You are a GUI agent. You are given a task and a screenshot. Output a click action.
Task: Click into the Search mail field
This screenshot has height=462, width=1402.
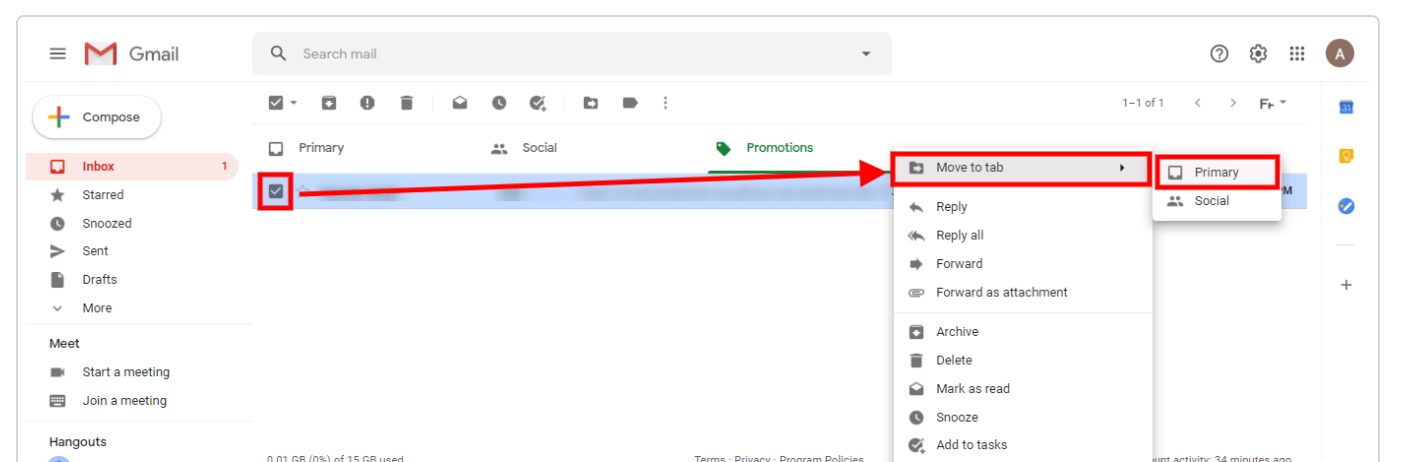click(x=572, y=54)
